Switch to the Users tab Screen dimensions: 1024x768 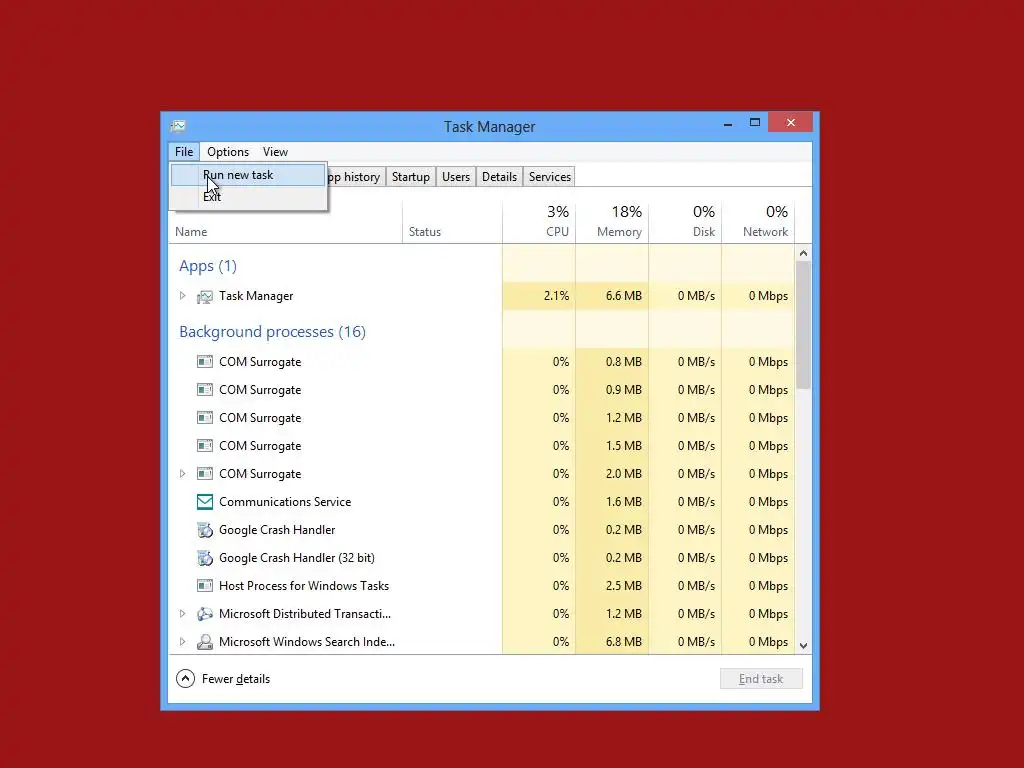click(x=456, y=177)
